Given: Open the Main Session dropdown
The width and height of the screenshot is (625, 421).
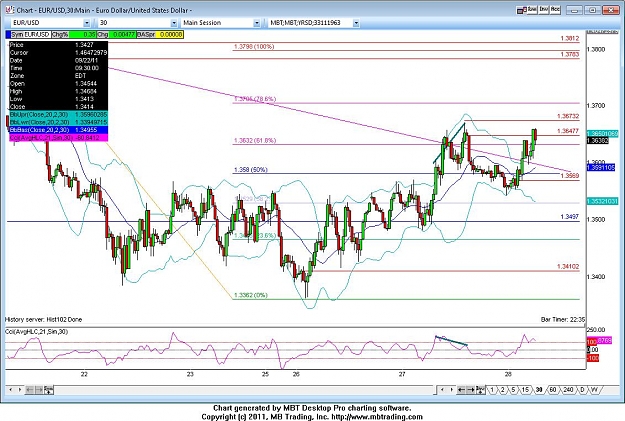Looking at the screenshot, I should point(257,23).
